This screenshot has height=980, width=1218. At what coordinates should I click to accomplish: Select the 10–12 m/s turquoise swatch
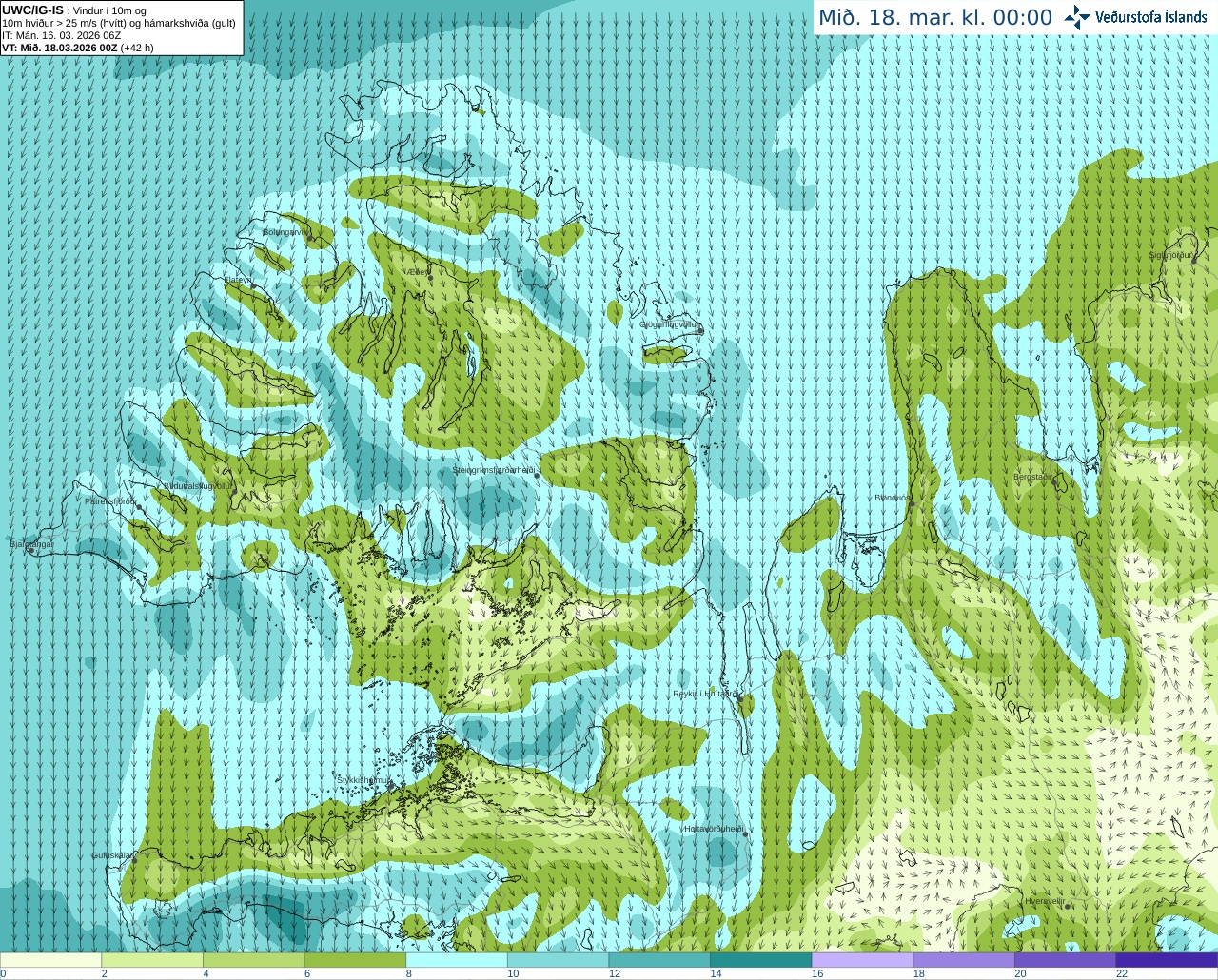558,959
